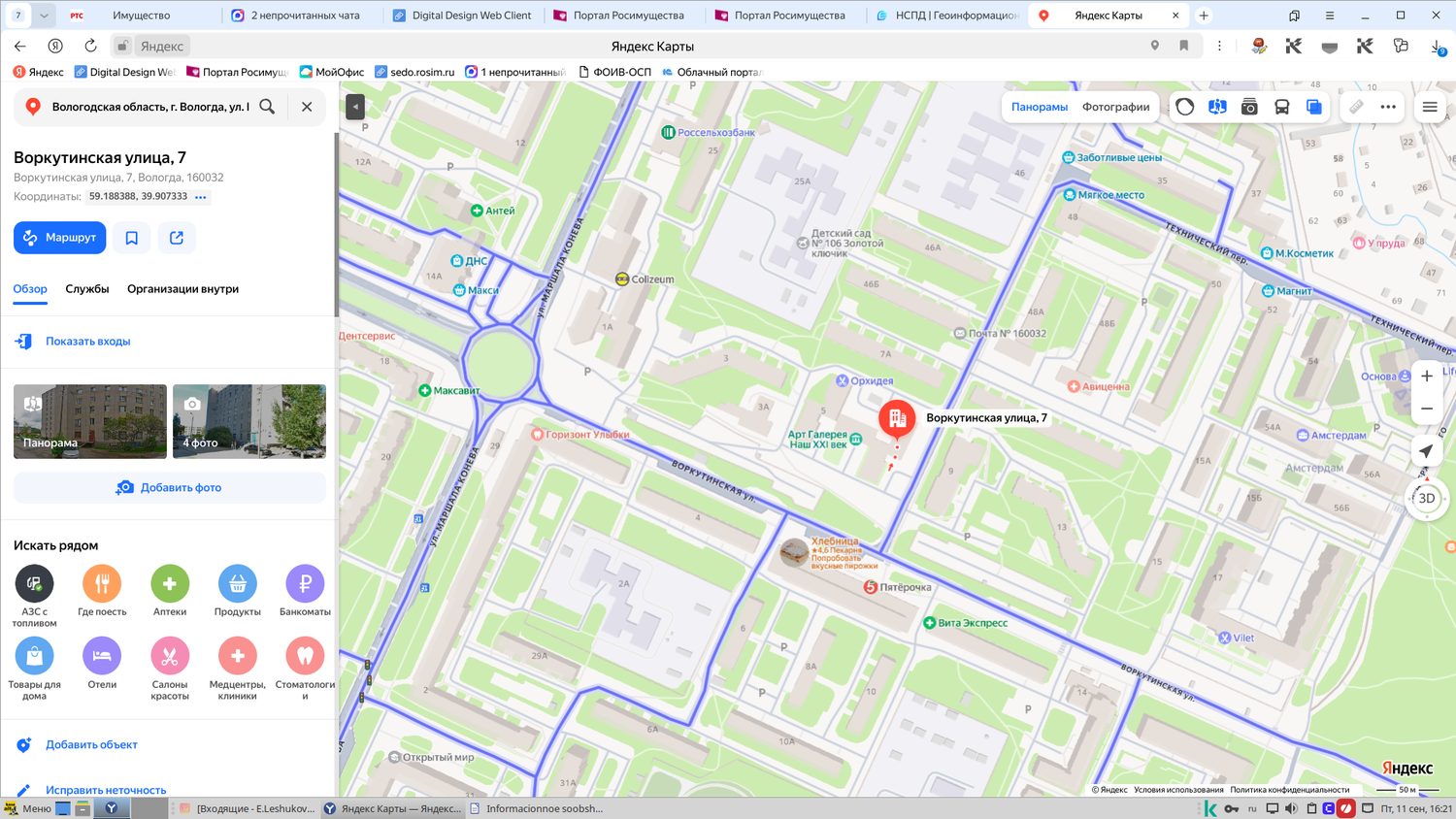Expand coordinates options with three dots
The width and height of the screenshot is (1456, 819).
(201, 197)
